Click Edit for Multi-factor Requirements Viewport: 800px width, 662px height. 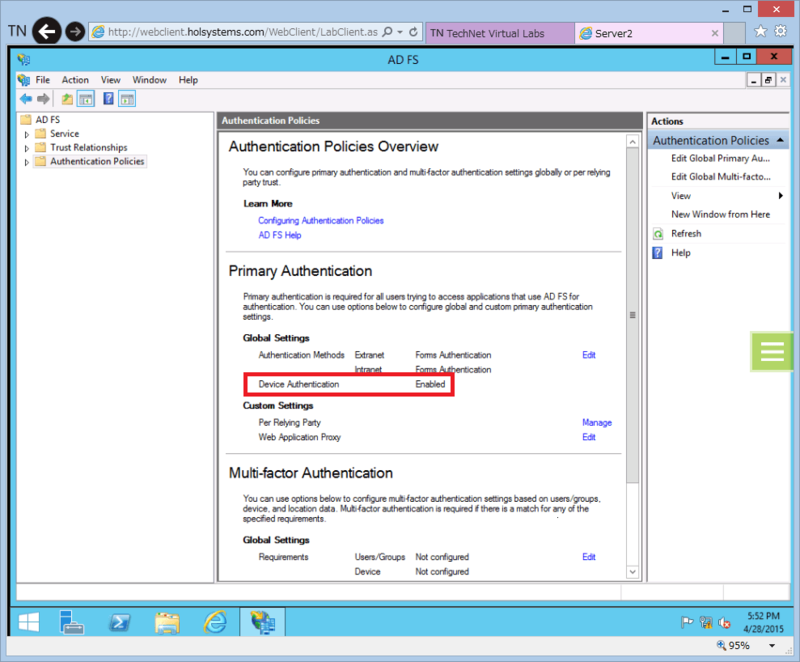point(589,557)
